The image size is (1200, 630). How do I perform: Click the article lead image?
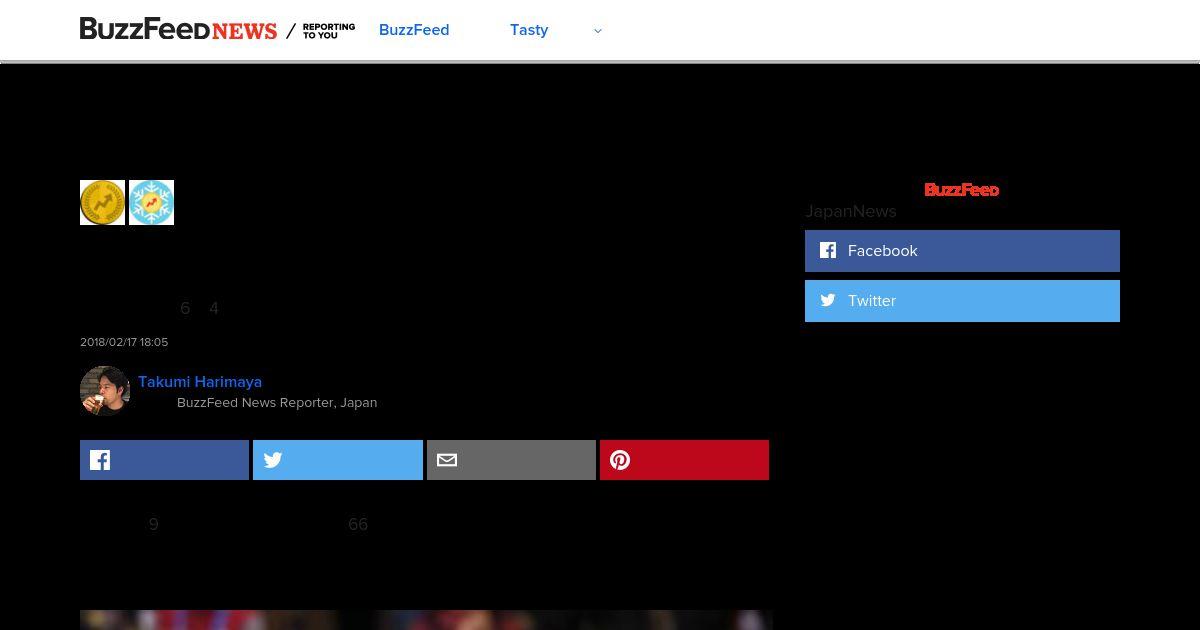click(426, 620)
